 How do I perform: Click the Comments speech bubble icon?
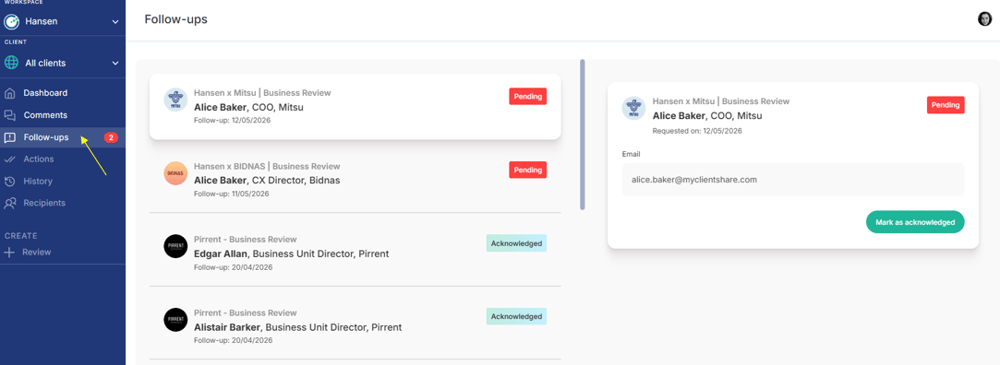pos(10,115)
